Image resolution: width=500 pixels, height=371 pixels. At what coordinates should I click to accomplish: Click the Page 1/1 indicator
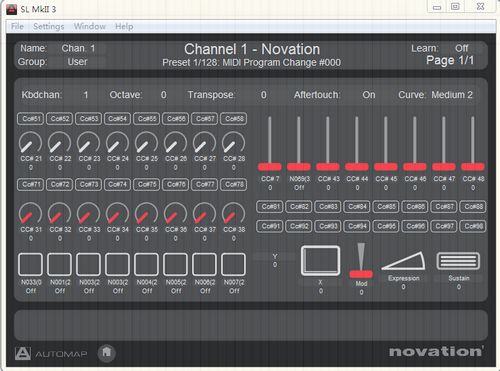(450, 60)
